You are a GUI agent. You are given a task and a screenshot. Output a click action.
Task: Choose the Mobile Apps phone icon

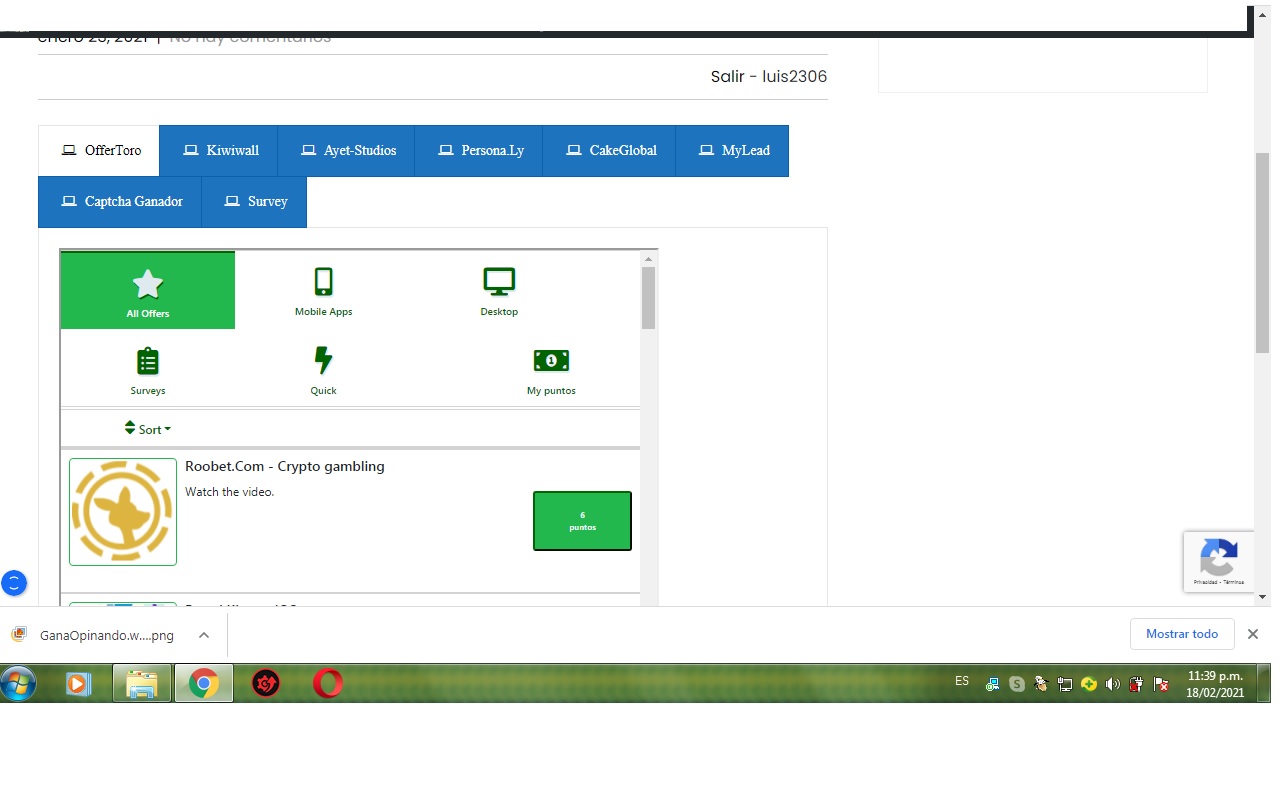pos(323,282)
